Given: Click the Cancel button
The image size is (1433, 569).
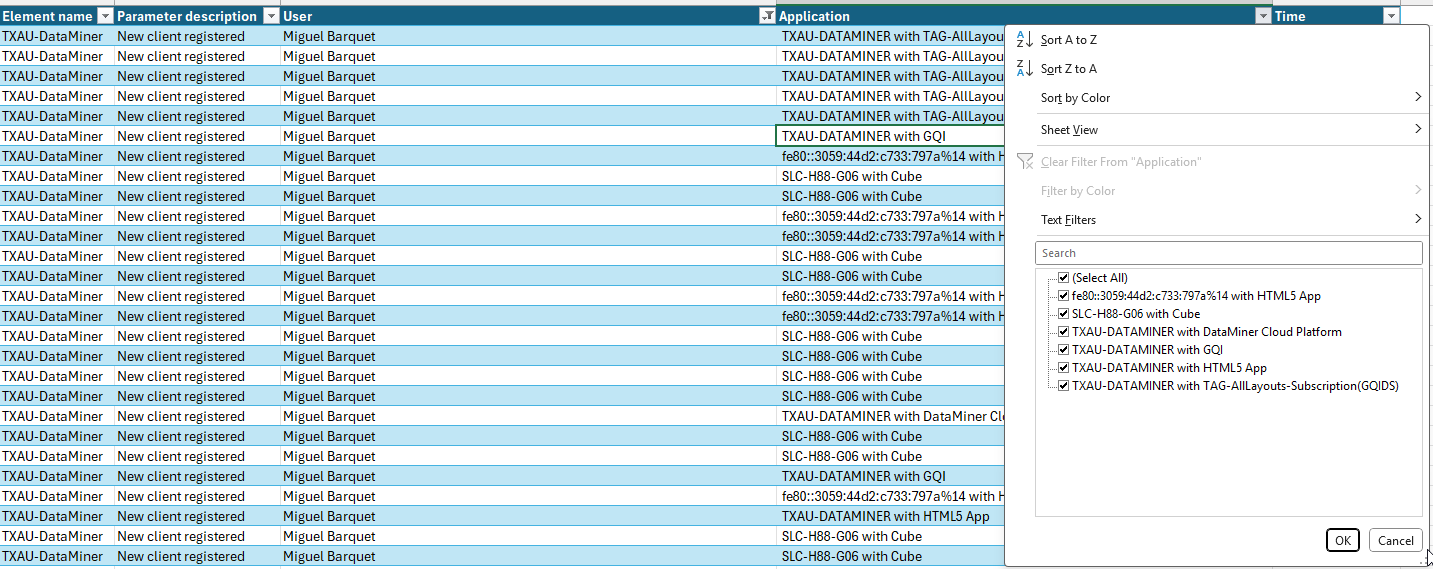Looking at the screenshot, I should pos(1395,541).
